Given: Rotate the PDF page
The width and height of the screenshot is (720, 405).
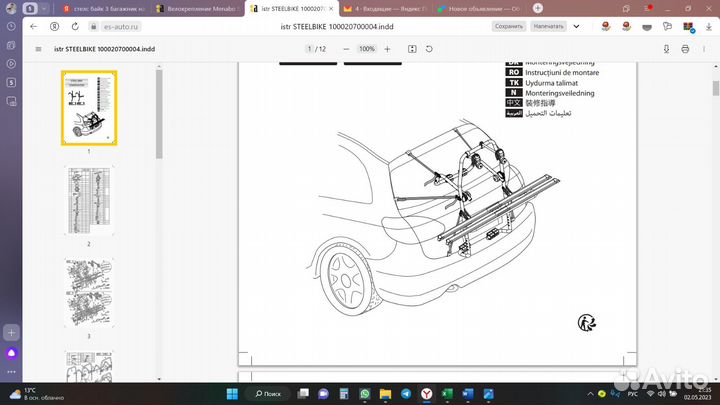Looking at the screenshot, I should click(429, 48).
